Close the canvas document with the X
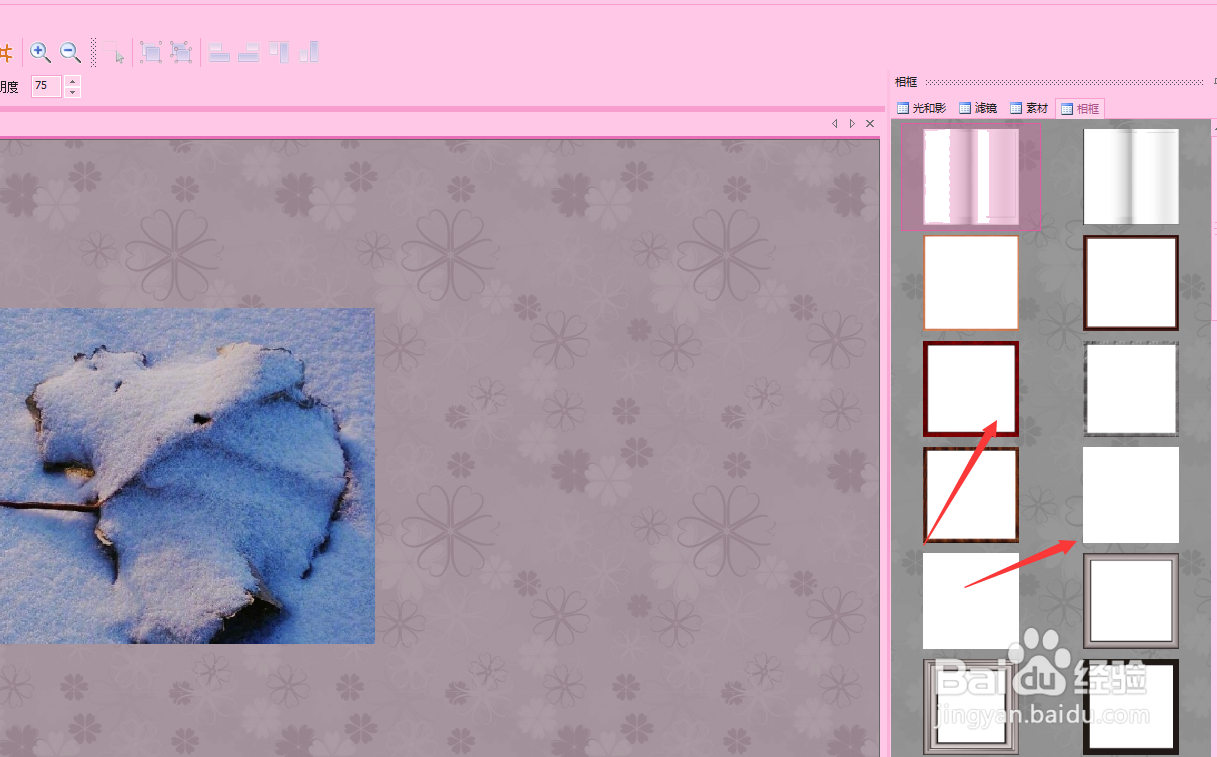Image resolution: width=1217 pixels, height=757 pixels. 870,123
